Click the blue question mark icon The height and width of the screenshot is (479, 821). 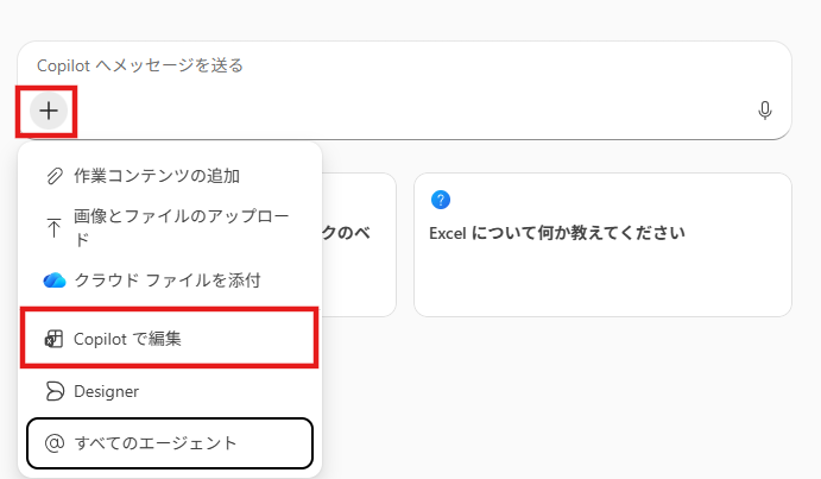(x=440, y=200)
